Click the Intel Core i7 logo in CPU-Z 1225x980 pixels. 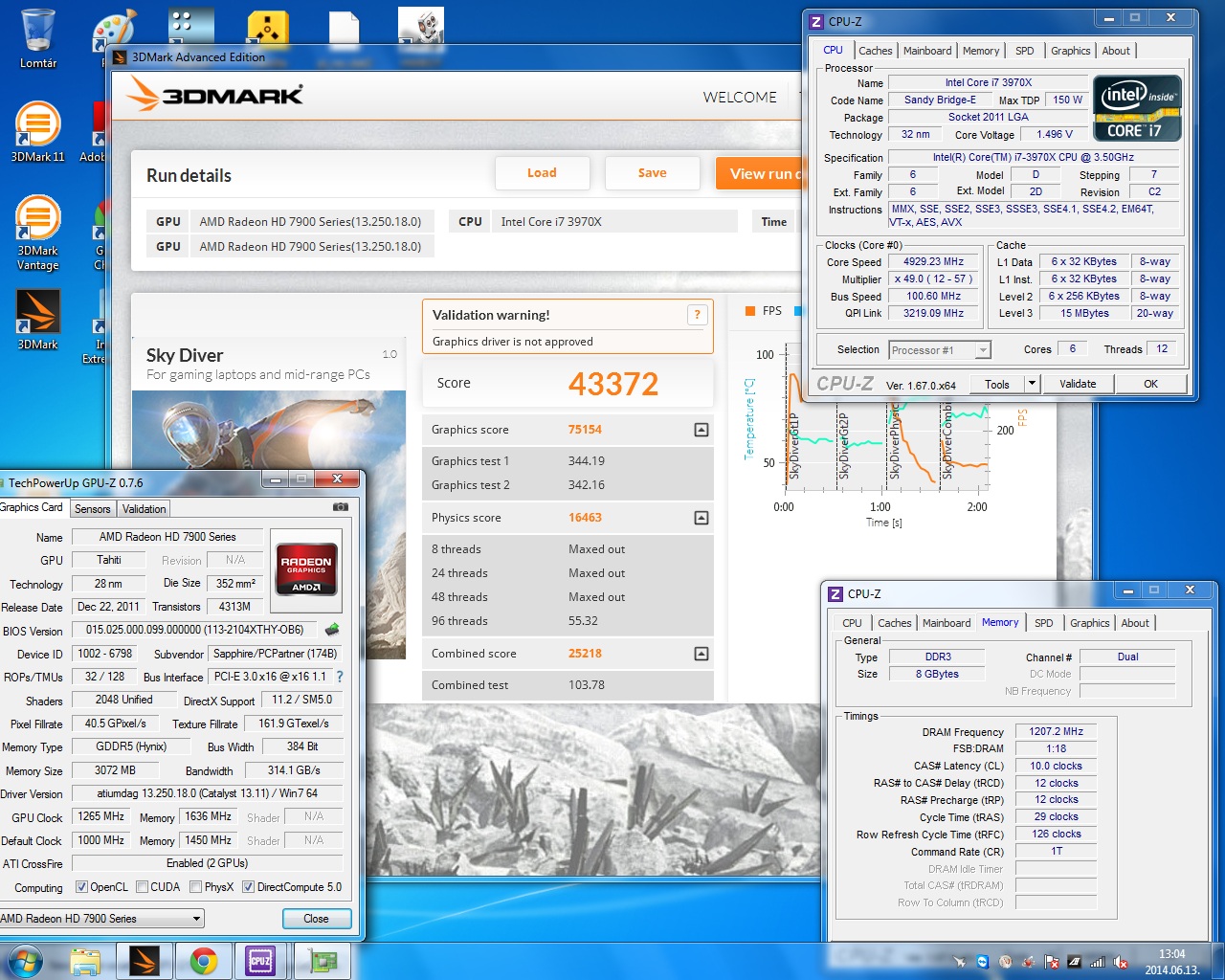[1138, 108]
